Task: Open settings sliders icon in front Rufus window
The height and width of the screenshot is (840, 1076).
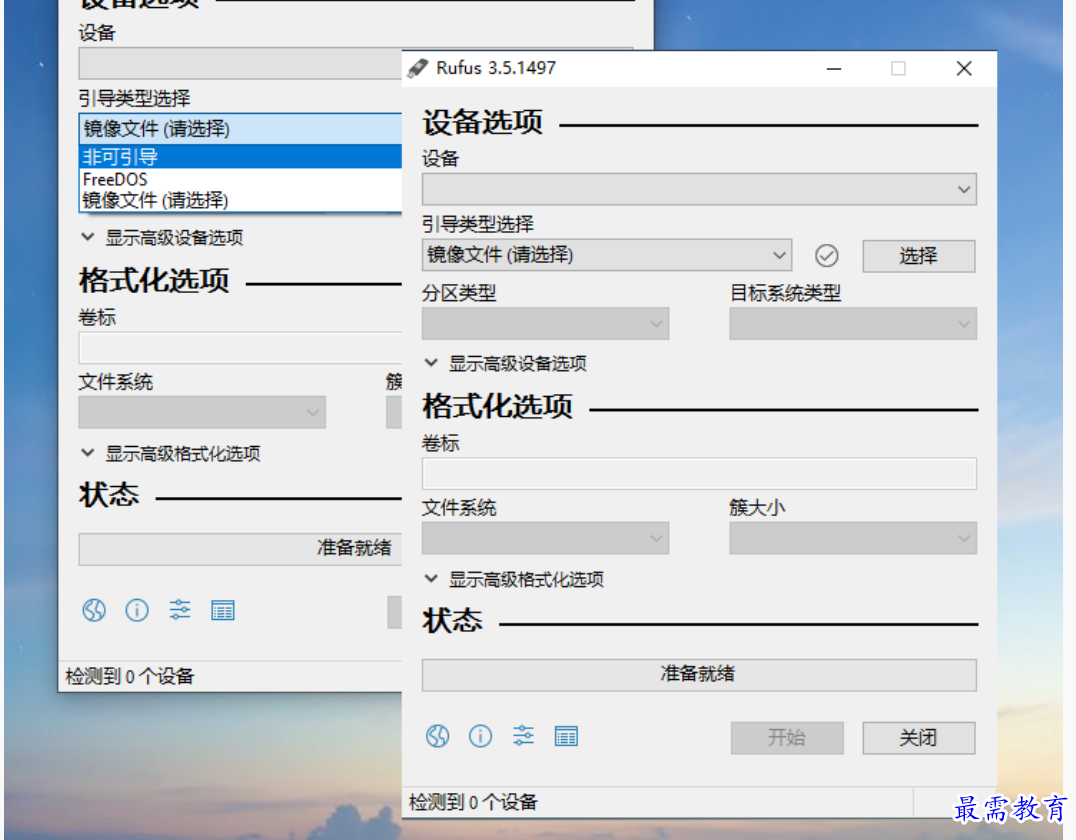Action: 523,736
